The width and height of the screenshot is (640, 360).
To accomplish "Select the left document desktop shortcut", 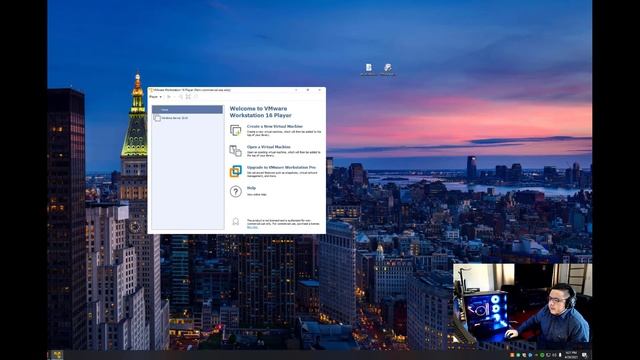I will pos(369,69).
